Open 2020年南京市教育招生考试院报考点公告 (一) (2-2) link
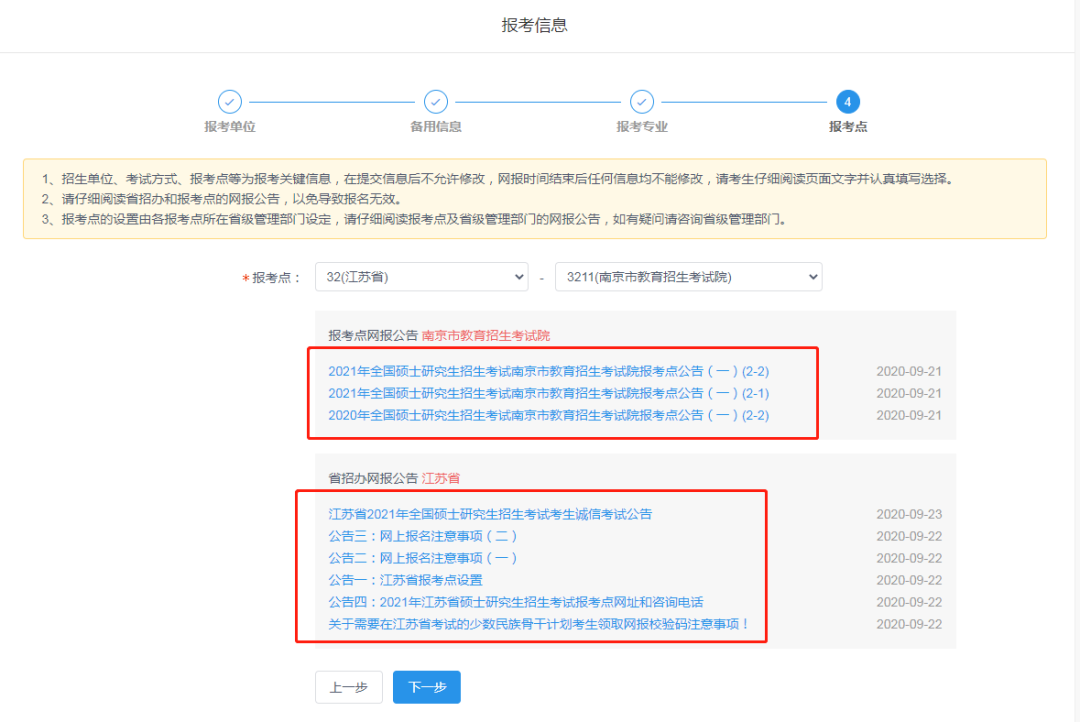 pos(548,415)
